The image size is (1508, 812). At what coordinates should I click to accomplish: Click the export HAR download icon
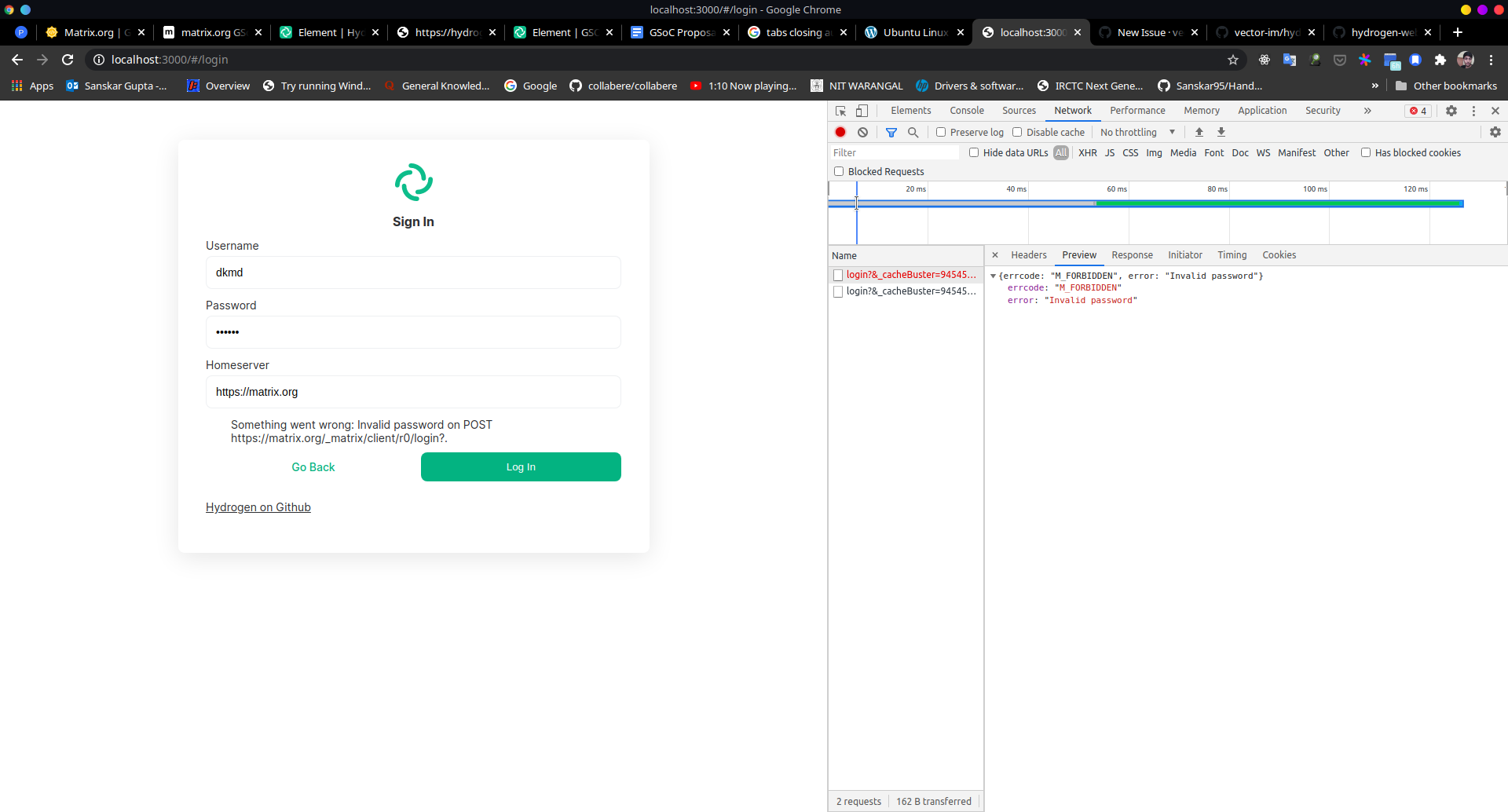click(1221, 132)
